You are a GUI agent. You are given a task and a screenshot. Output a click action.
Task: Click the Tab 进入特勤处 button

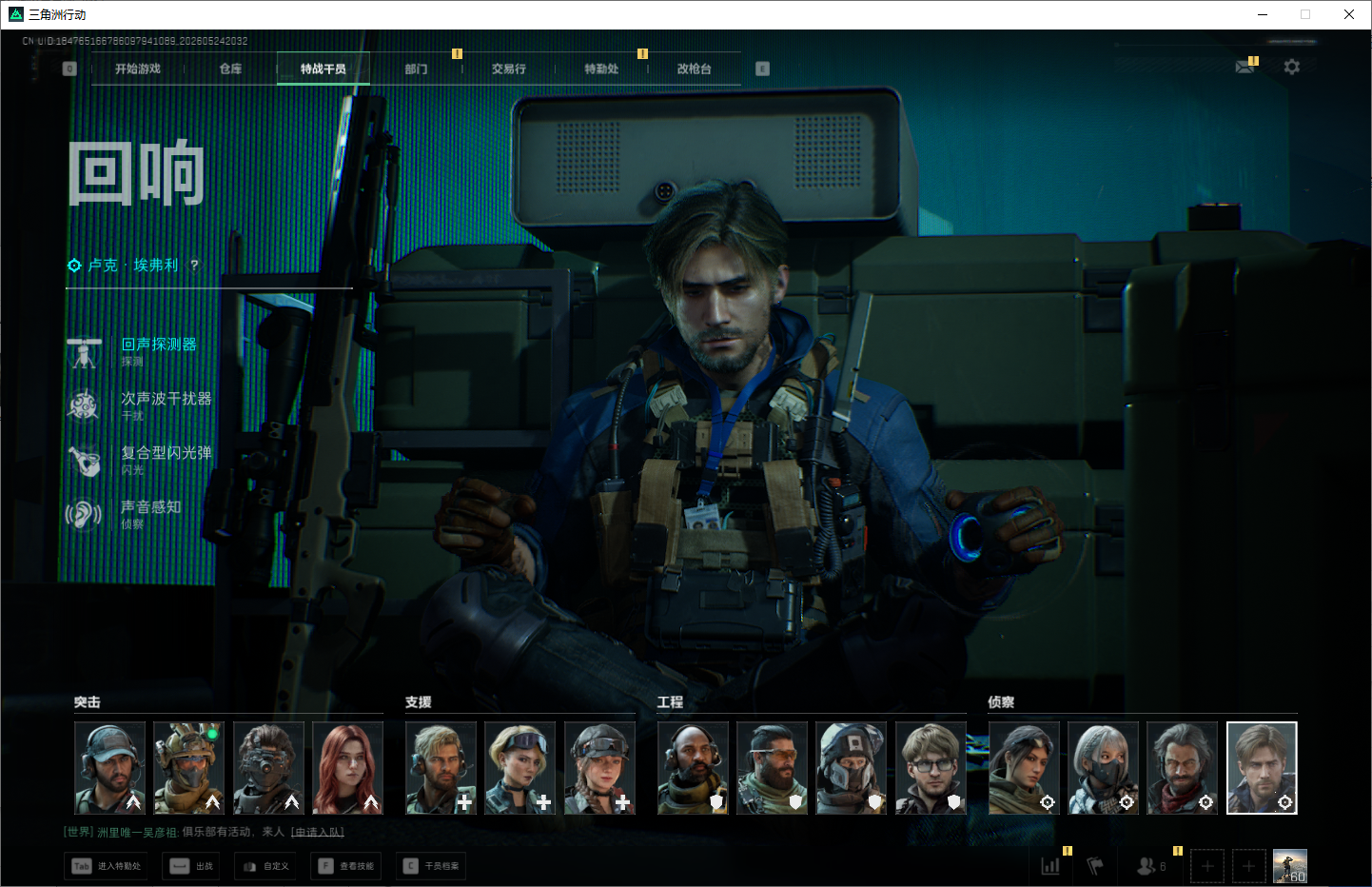click(106, 866)
